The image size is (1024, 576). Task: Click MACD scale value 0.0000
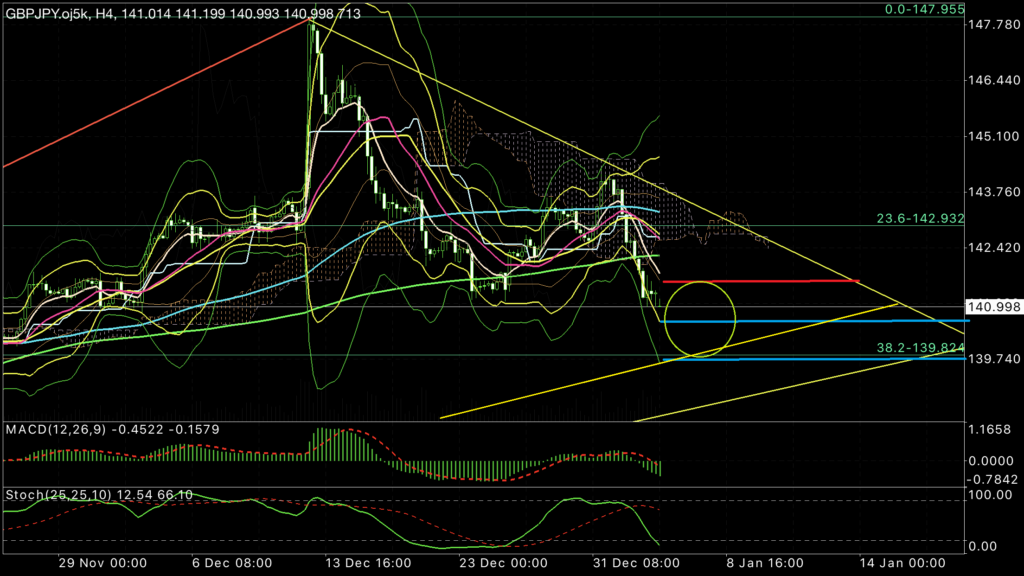click(991, 461)
